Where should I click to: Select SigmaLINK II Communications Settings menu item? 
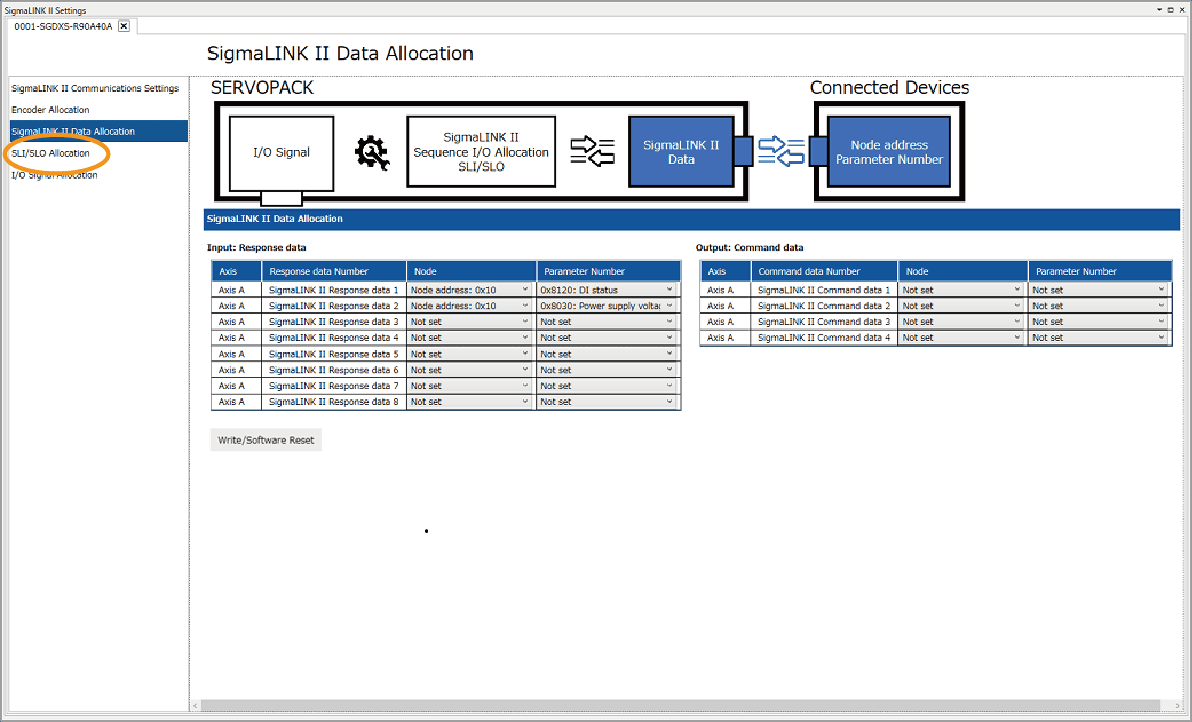[95, 89]
